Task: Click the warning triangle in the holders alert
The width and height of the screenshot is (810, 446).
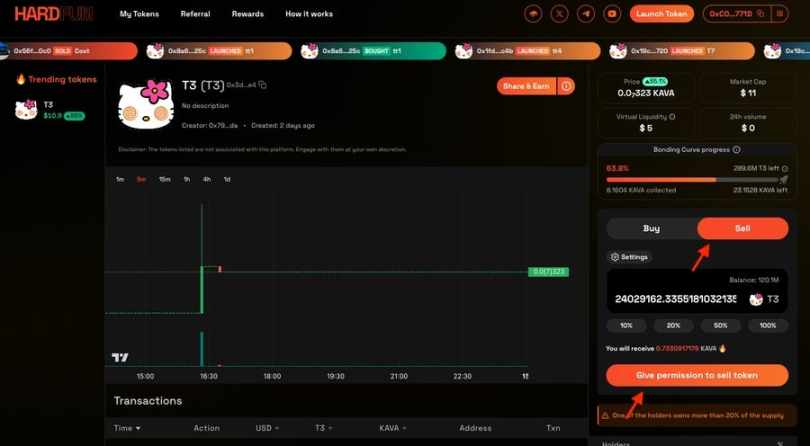Action: [x=605, y=416]
